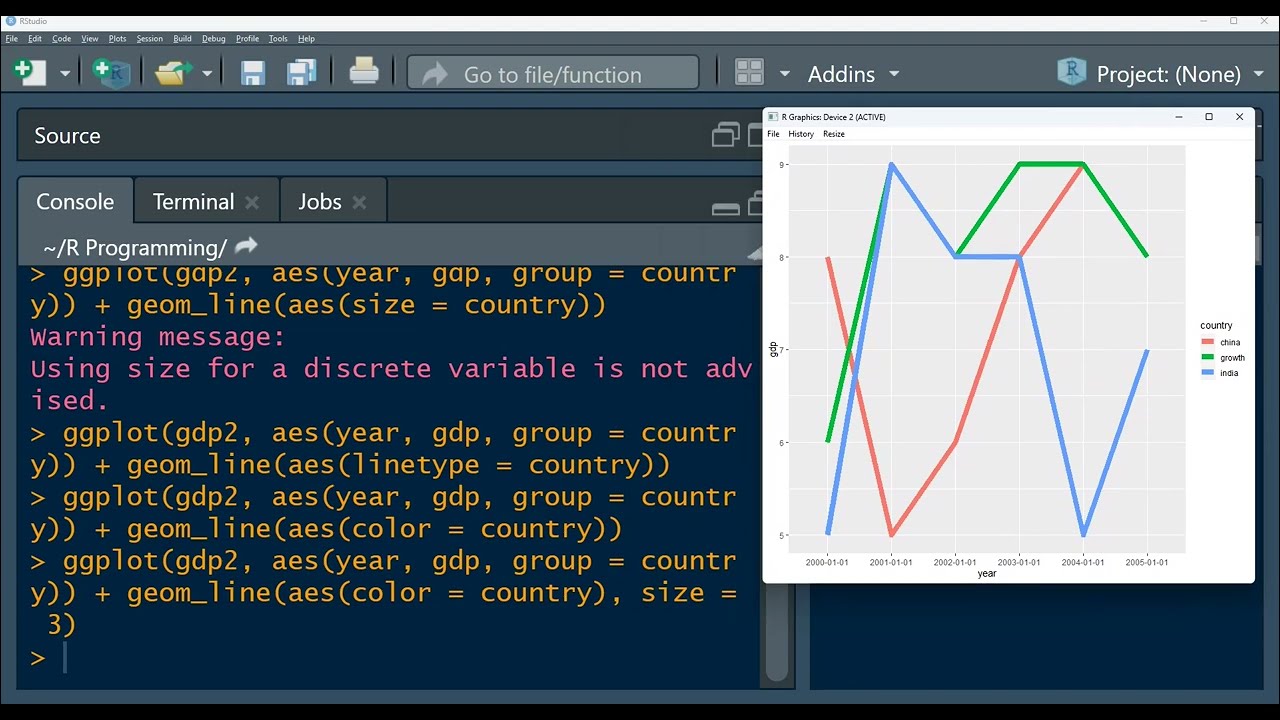The image size is (1280, 720).
Task: Switch to the Console tab
Action: pyautogui.click(x=75, y=201)
